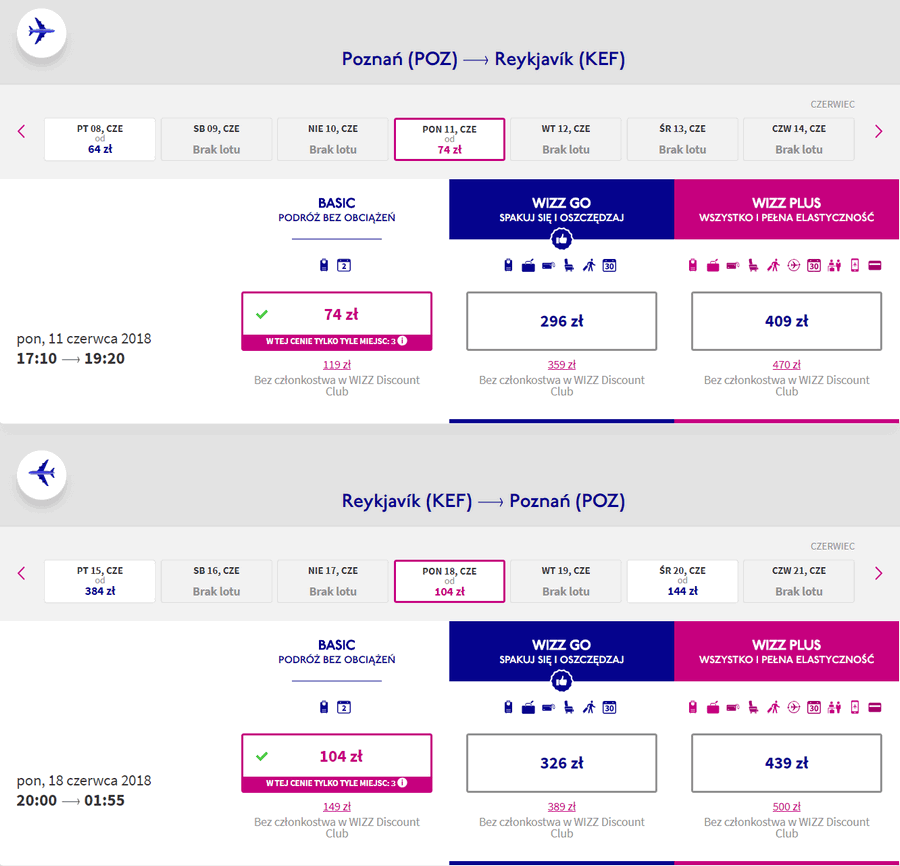Click WIZZ PLUS header on Reykjavík–Poznań flight
This screenshot has height=866, width=900.
(786, 651)
